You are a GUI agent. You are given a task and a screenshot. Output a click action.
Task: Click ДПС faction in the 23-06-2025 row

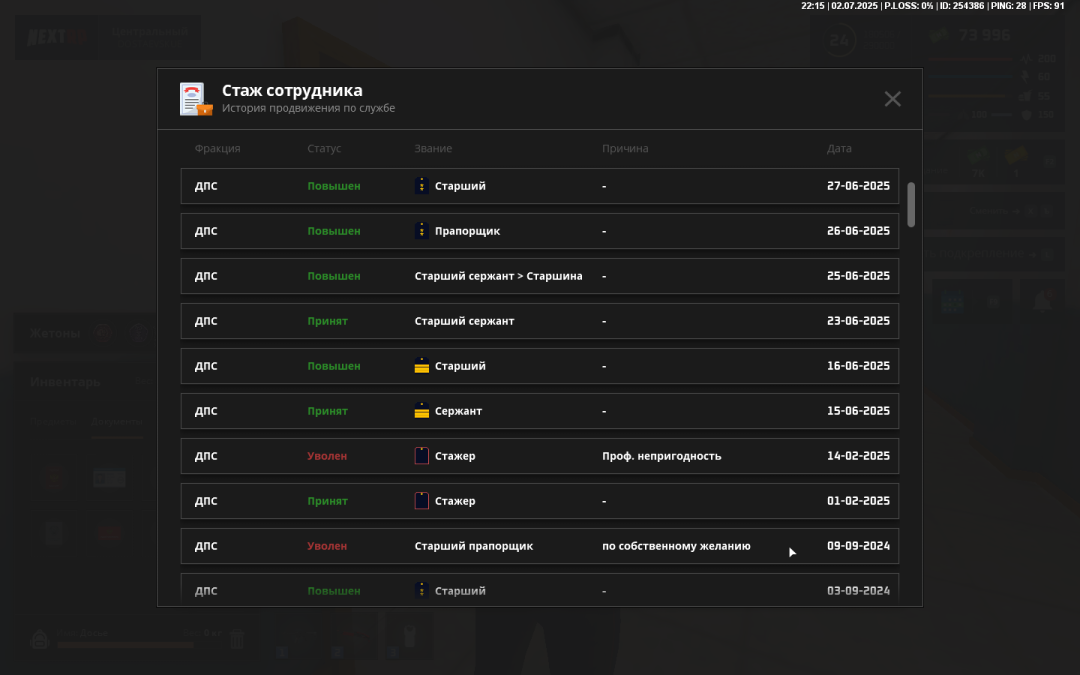point(206,321)
